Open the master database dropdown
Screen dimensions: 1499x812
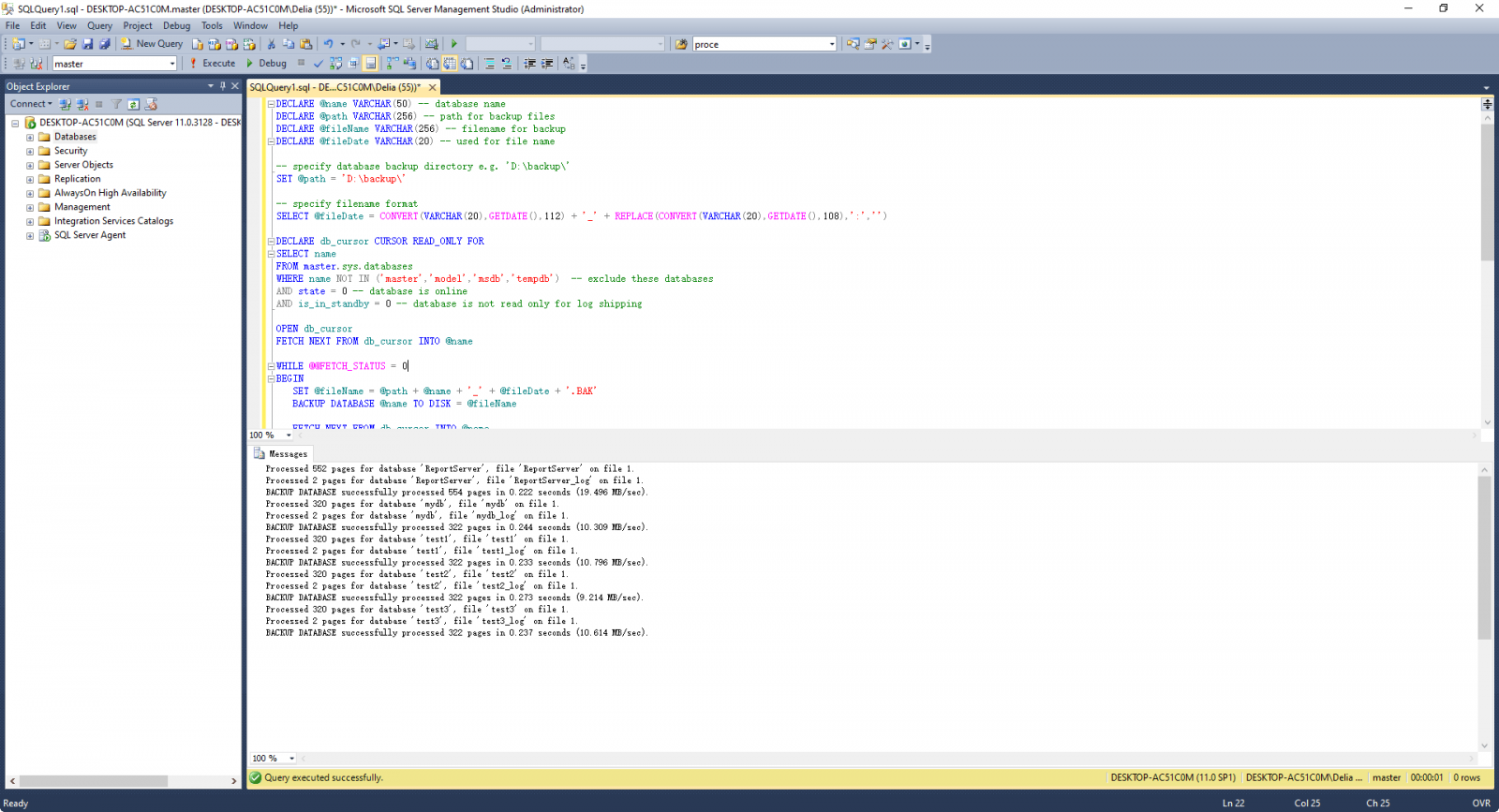point(172,64)
